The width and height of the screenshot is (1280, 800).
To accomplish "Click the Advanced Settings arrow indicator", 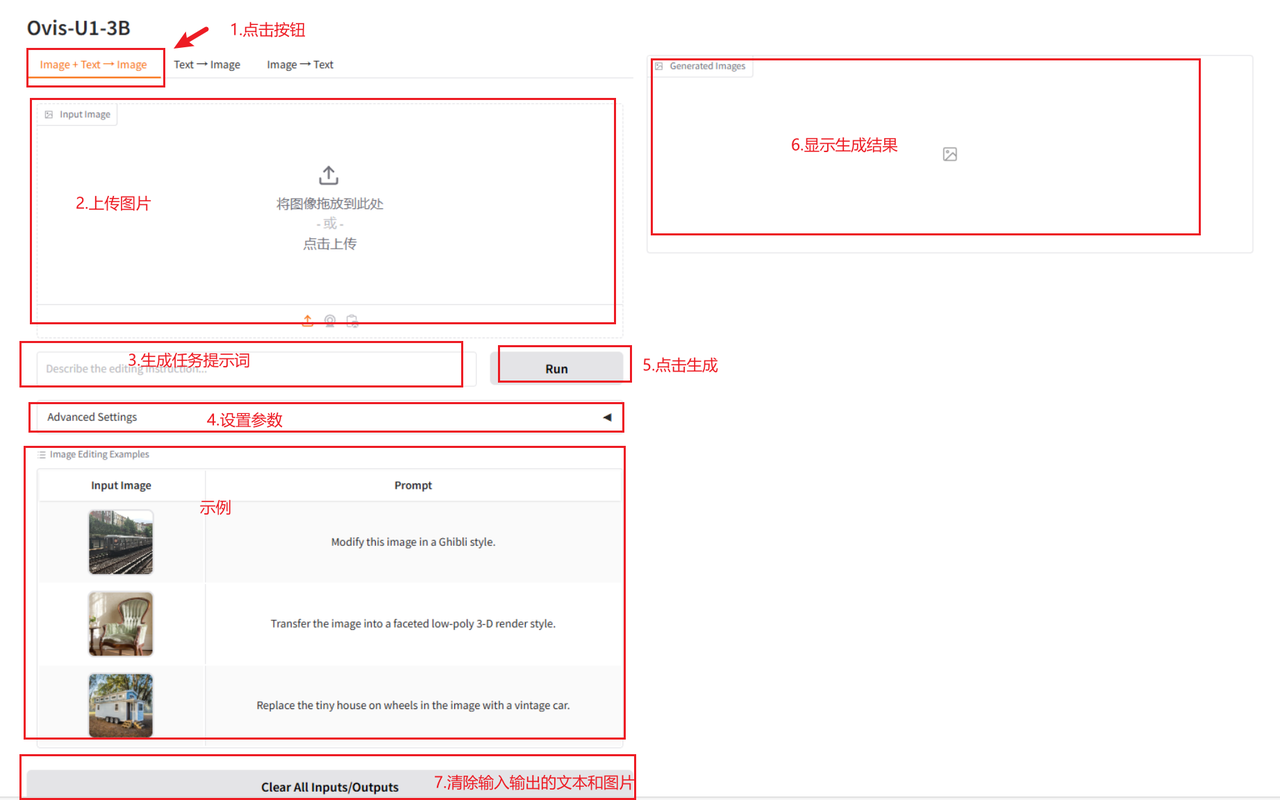I will pyautogui.click(x=607, y=417).
